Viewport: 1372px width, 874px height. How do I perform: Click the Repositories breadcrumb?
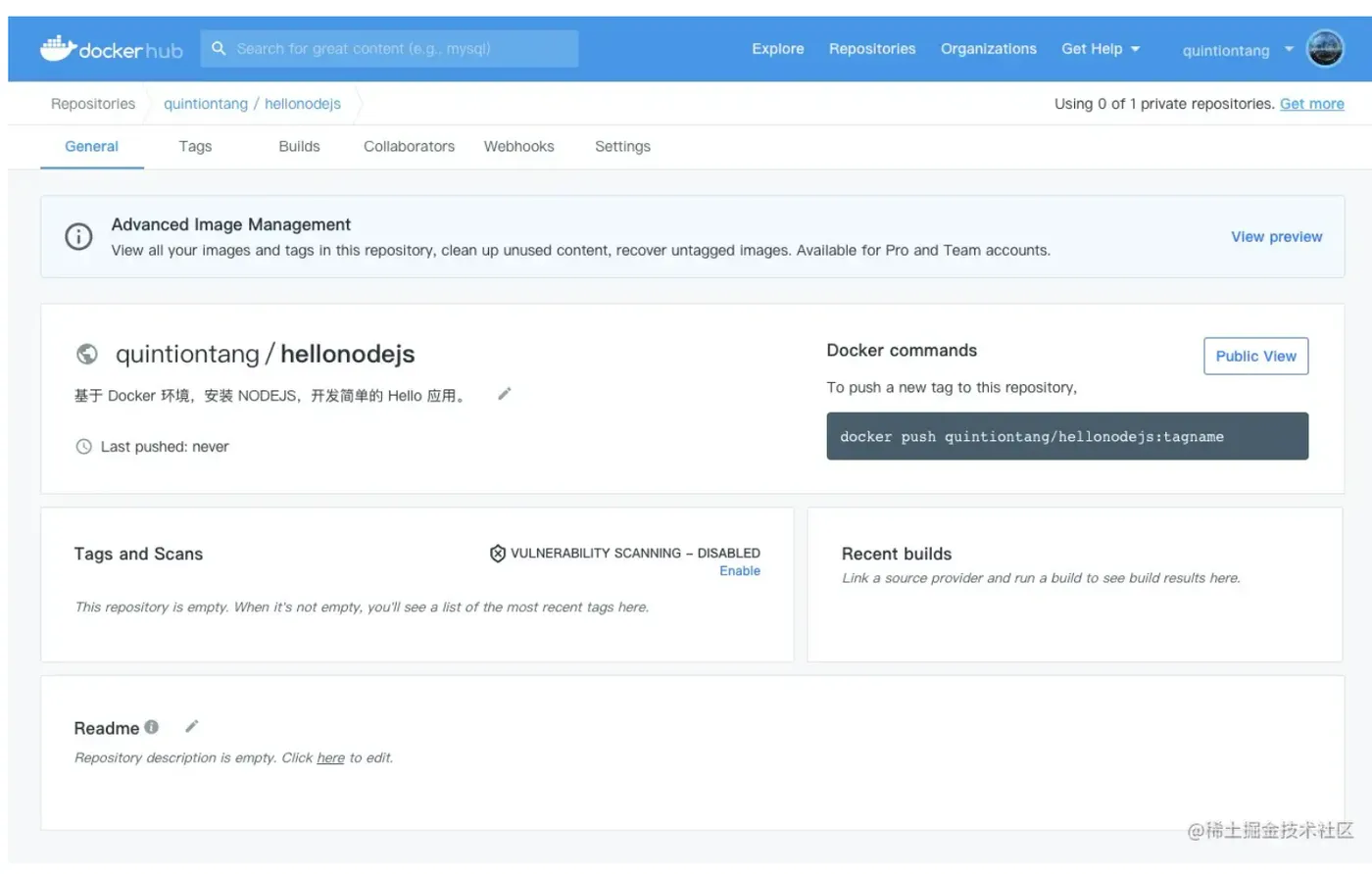tap(93, 104)
